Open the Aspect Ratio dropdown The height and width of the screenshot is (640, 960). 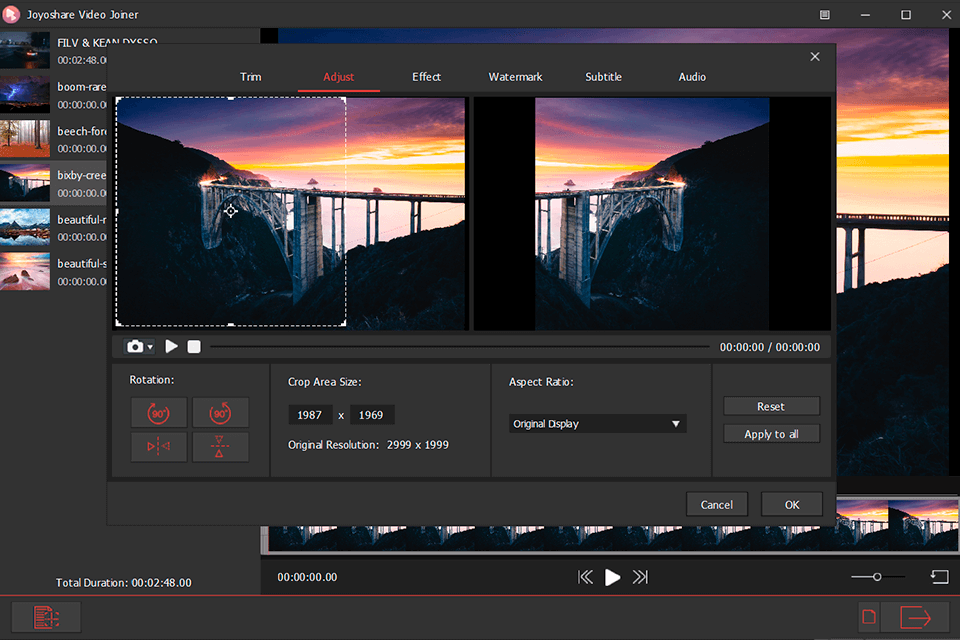coord(597,423)
